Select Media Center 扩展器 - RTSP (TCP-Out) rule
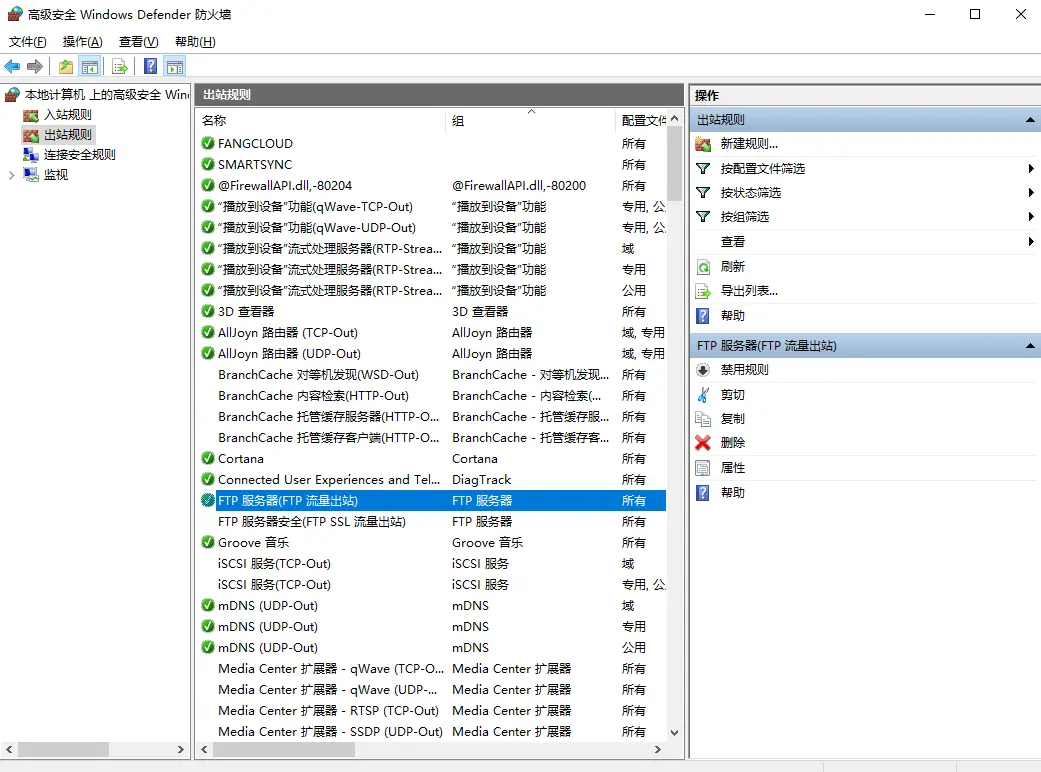This screenshot has width=1041, height=772. click(x=432, y=711)
